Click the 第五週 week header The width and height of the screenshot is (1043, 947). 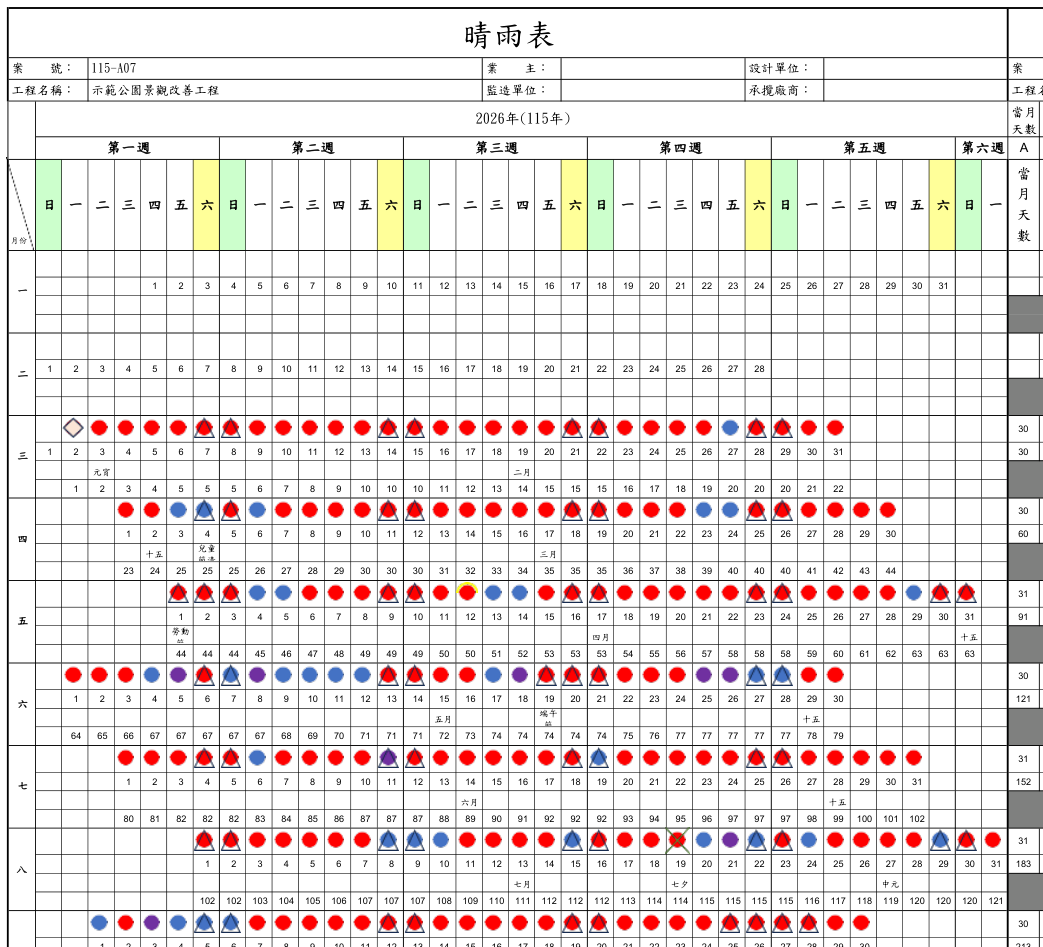[x=863, y=148]
